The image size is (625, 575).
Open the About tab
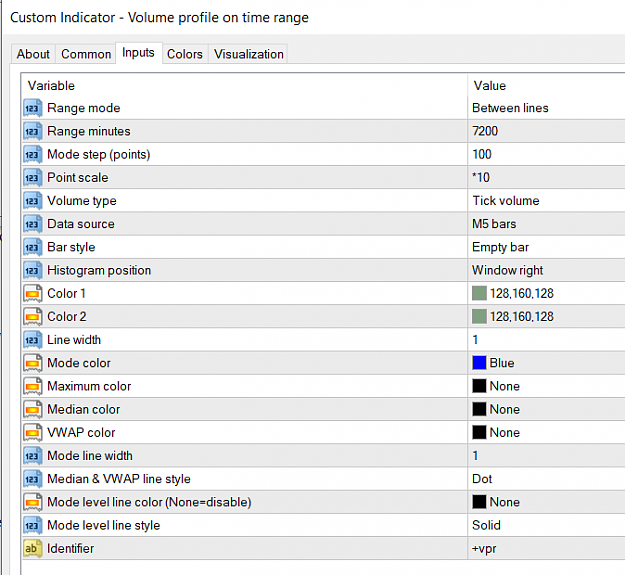(x=33, y=54)
